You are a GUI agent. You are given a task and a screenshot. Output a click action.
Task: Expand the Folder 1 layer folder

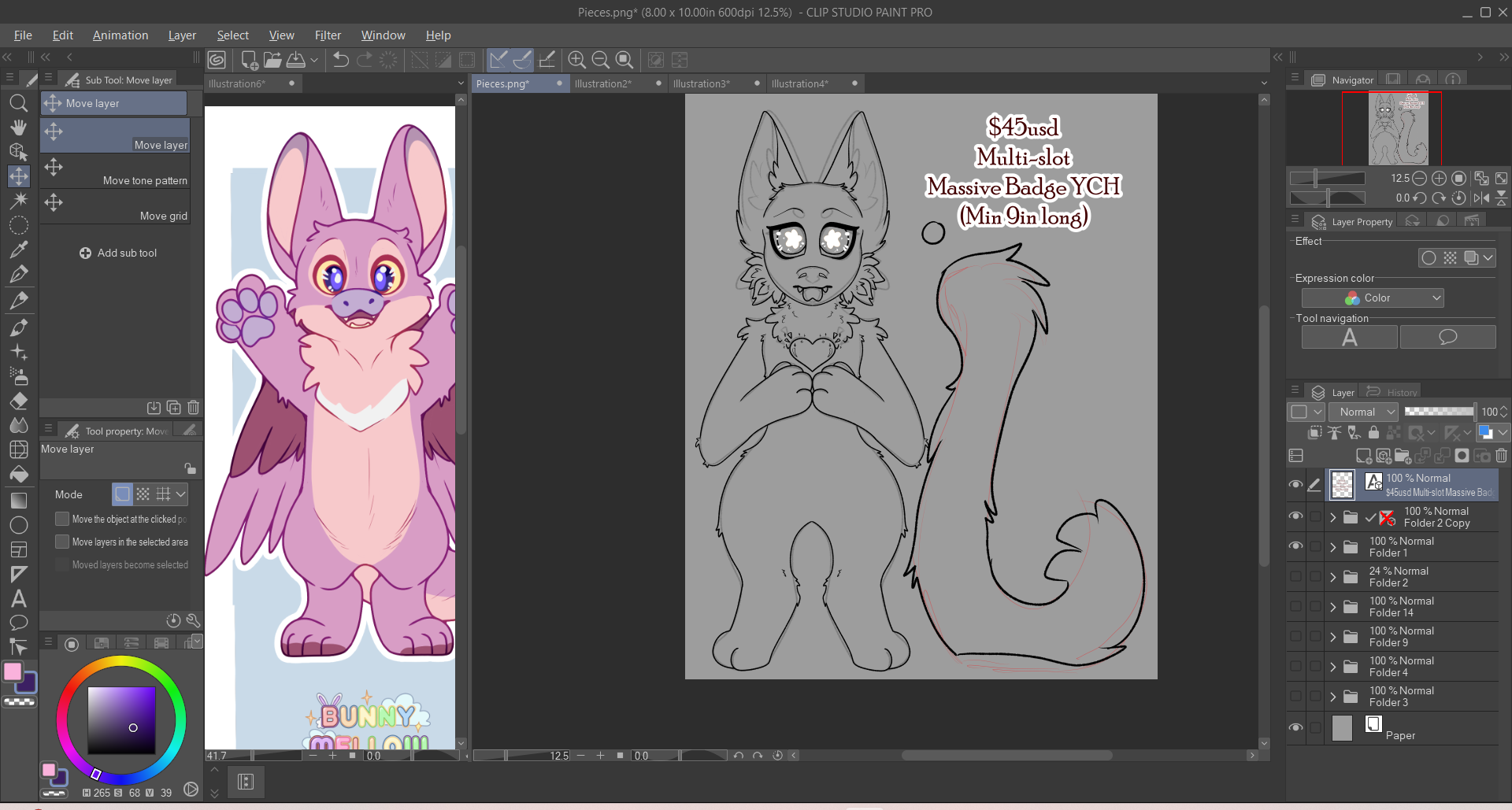(x=1333, y=547)
